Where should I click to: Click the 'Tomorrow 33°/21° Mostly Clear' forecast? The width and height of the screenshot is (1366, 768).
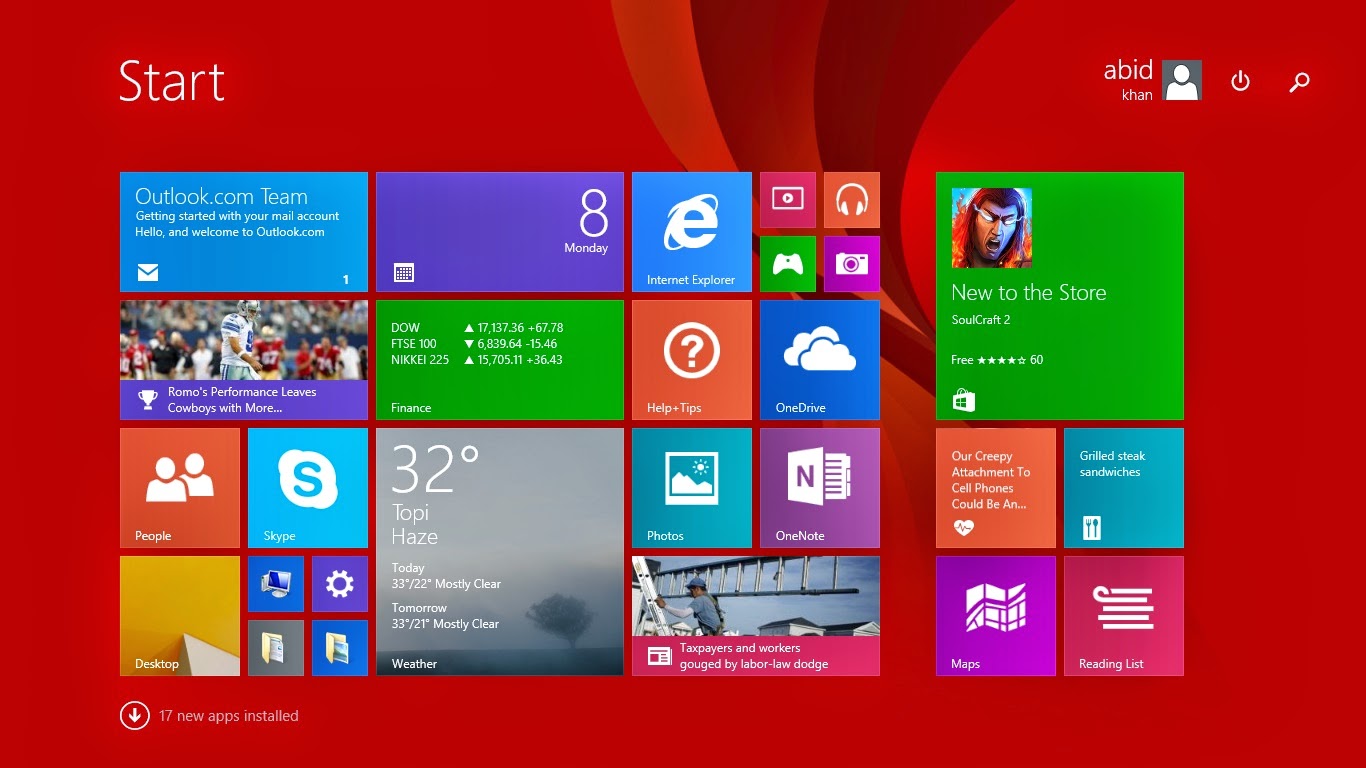[x=445, y=616]
